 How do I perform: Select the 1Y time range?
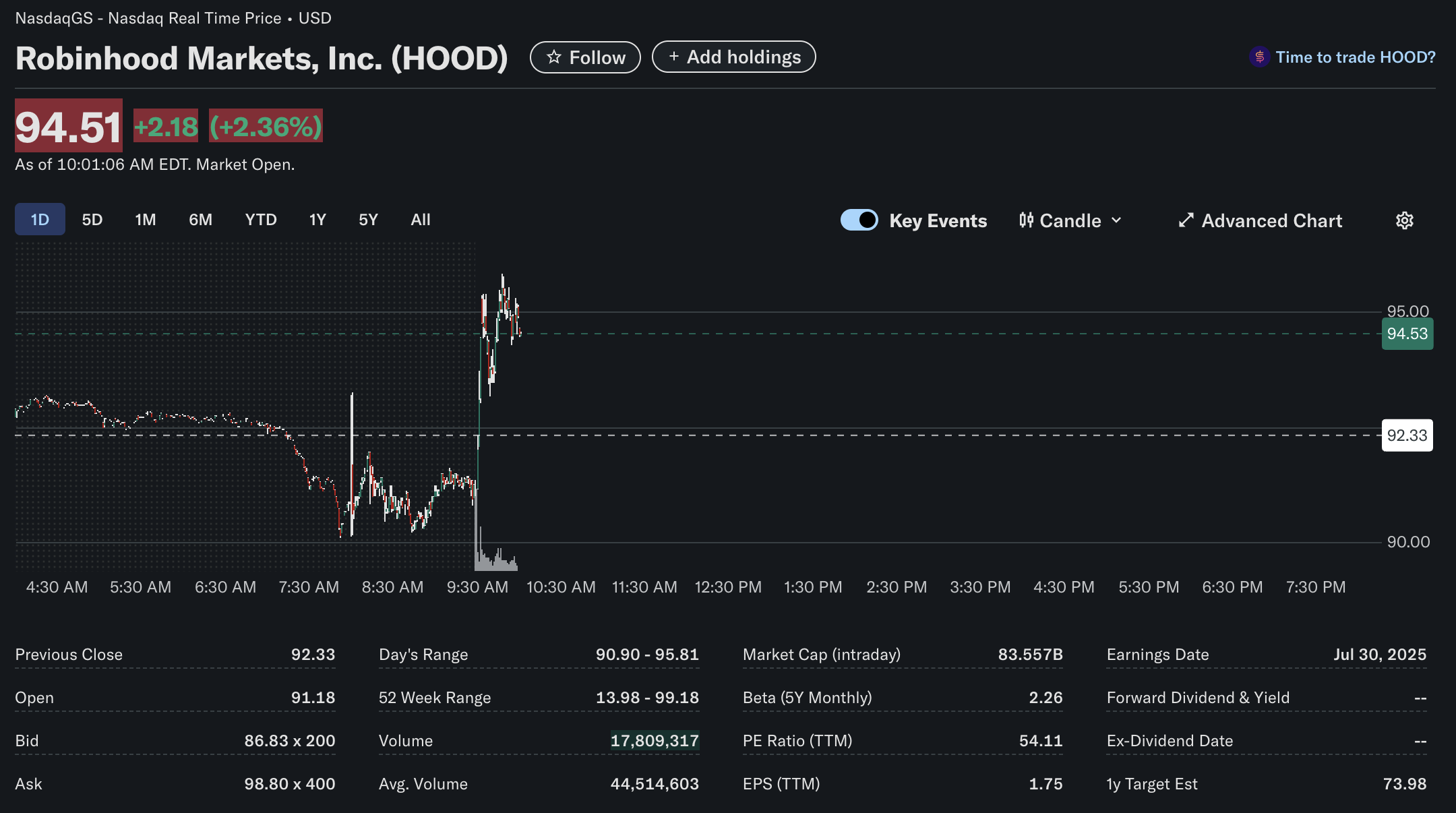click(x=317, y=220)
